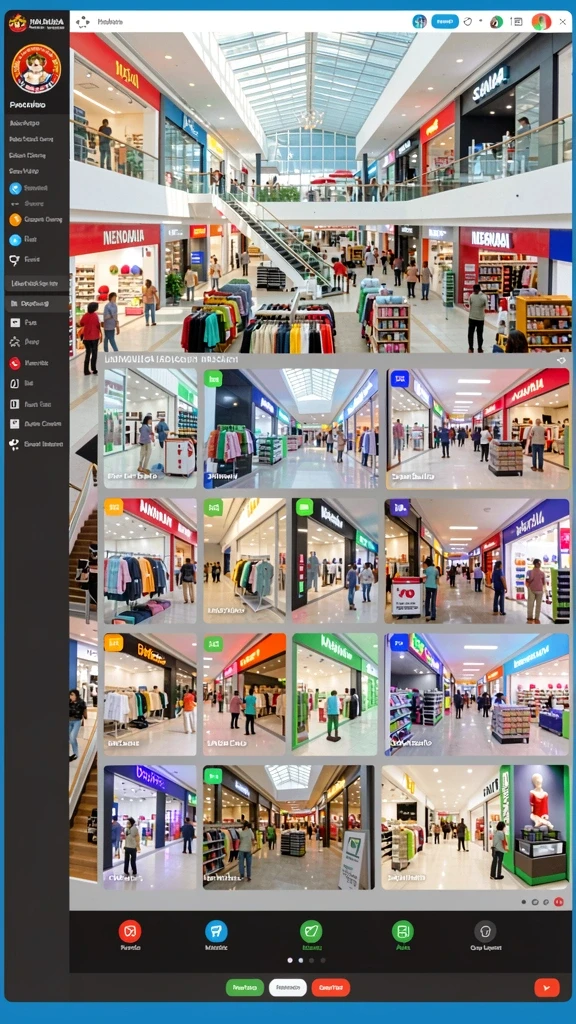Click the dark green round avatar in top bar

[x=496, y=22]
